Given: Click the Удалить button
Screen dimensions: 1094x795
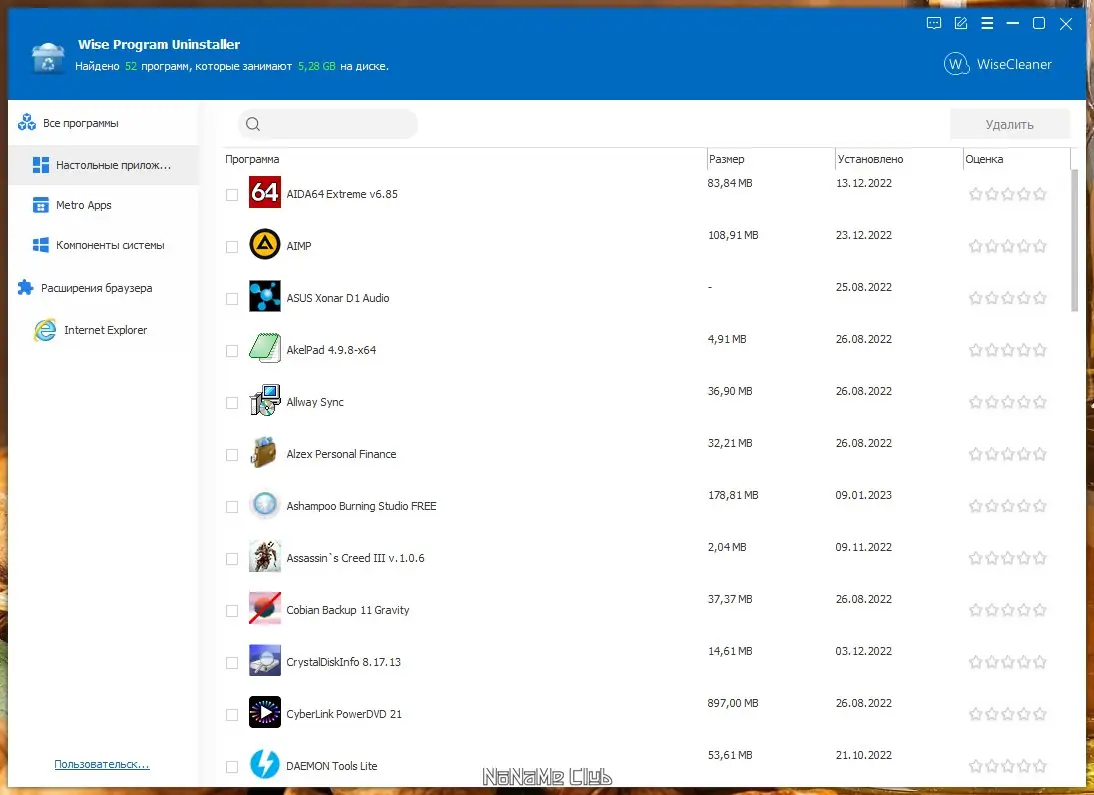Looking at the screenshot, I should (x=1009, y=124).
